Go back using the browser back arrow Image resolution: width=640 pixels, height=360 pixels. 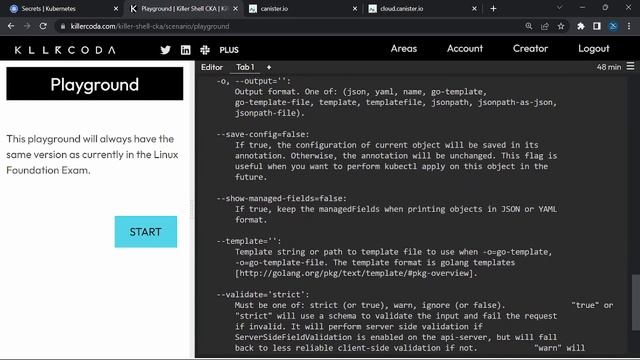pos(11,26)
